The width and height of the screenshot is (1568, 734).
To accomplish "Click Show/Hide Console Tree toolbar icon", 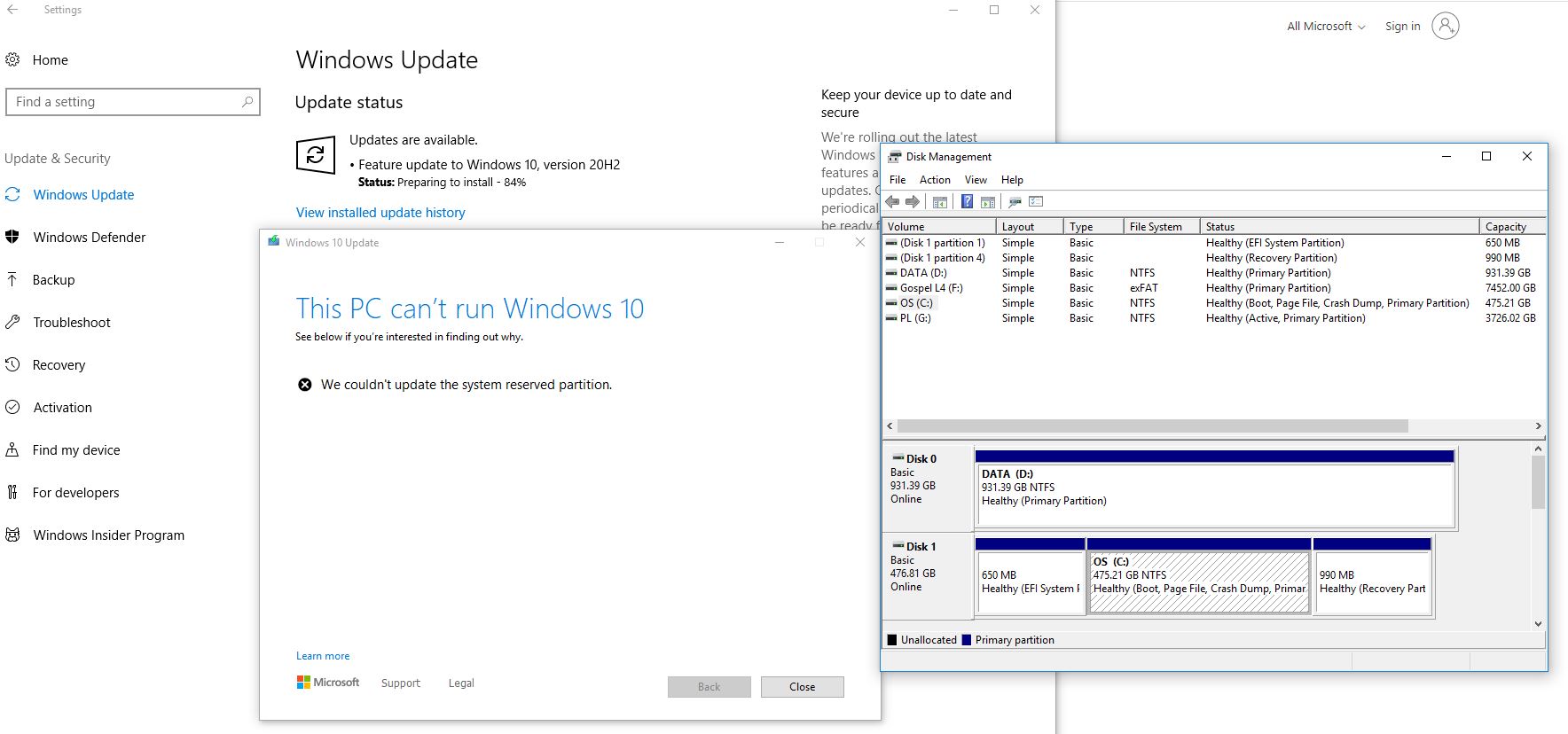I will coord(940,202).
